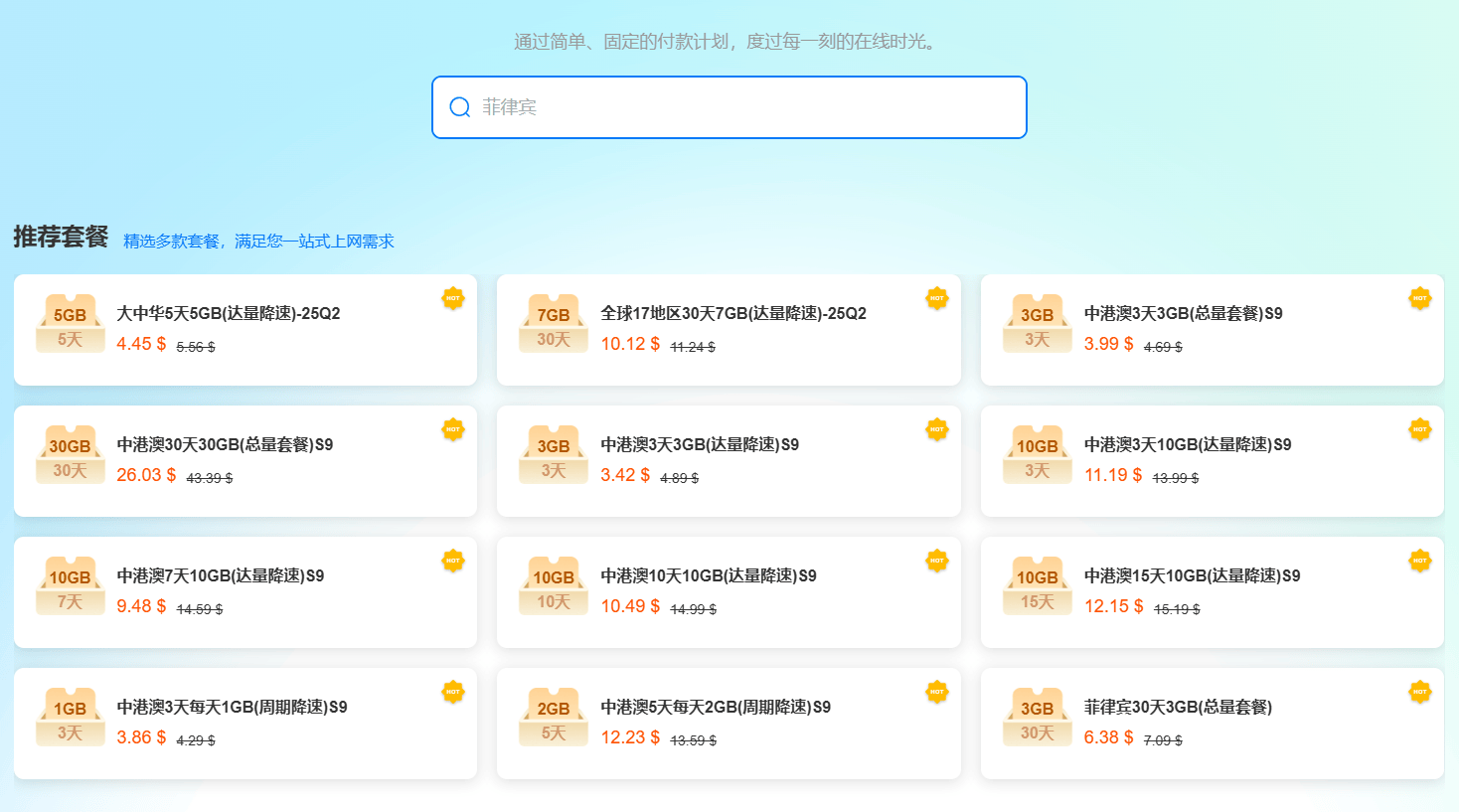1459x812 pixels.
Task: Click 7GB 30天 package icon for 全球17地区
Action: click(554, 324)
